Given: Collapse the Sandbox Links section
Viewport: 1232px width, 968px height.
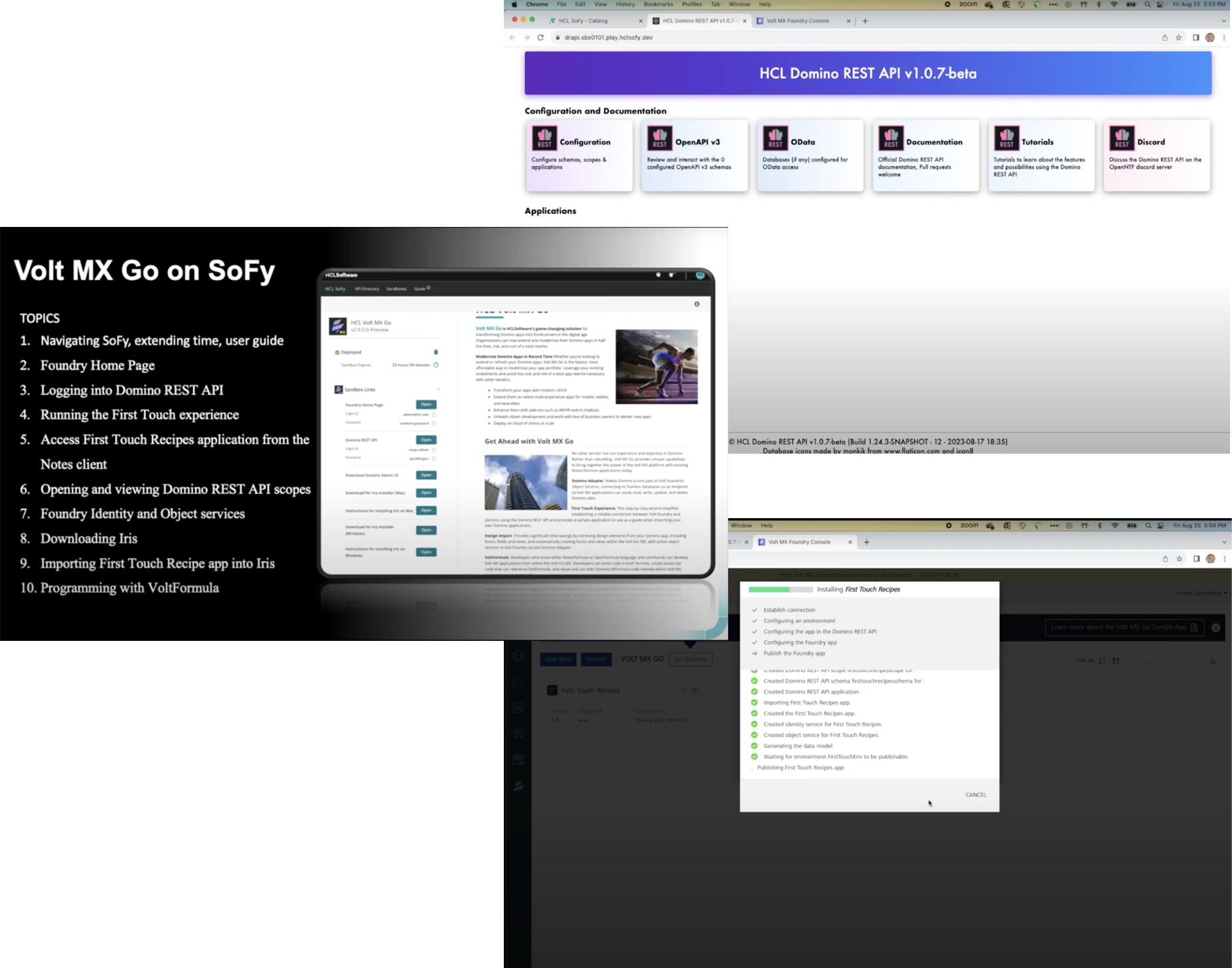Looking at the screenshot, I should point(438,389).
